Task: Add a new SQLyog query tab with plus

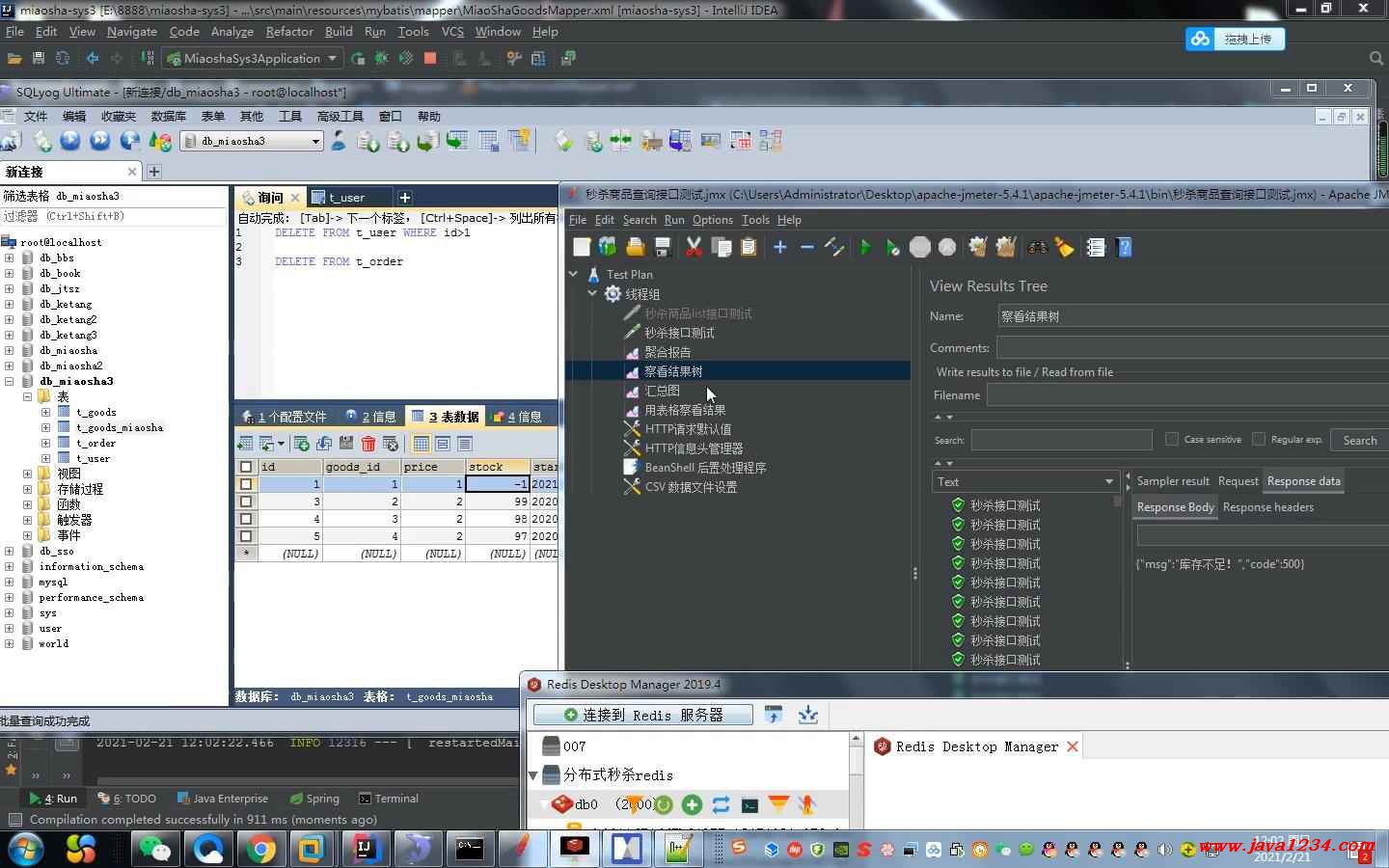Action: pos(405,197)
